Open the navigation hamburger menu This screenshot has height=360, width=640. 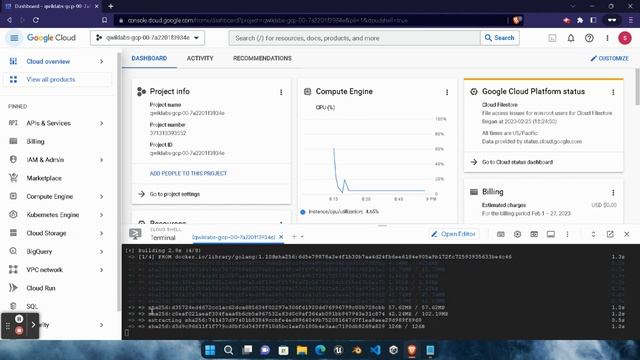[14, 38]
